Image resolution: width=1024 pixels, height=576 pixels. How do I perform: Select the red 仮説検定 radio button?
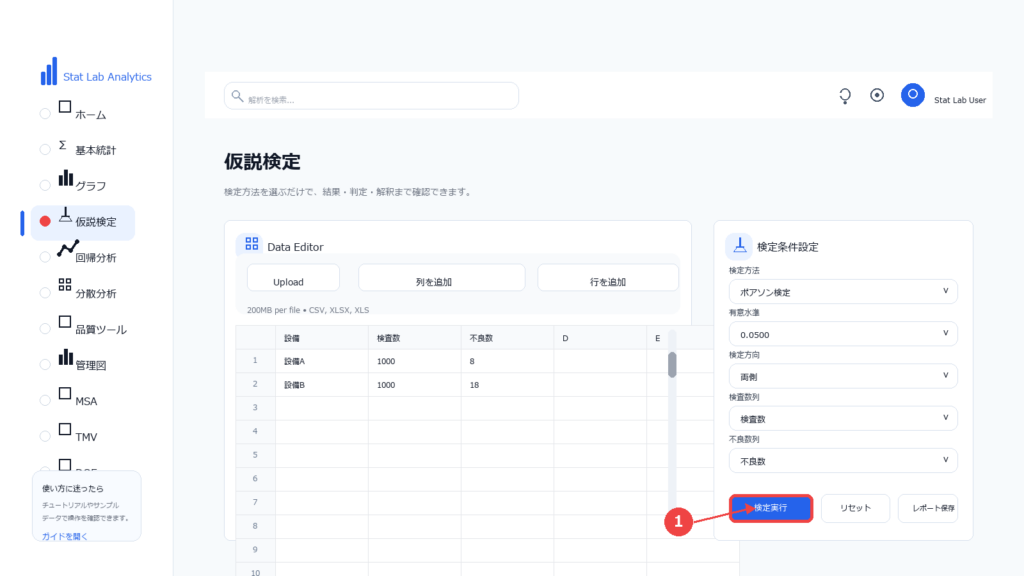click(45, 221)
